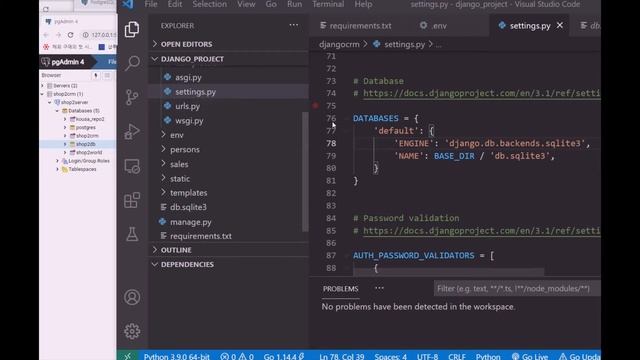The height and width of the screenshot is (360, 640).
Task: Open the Remote Explorer view
Action: (132, 166)
